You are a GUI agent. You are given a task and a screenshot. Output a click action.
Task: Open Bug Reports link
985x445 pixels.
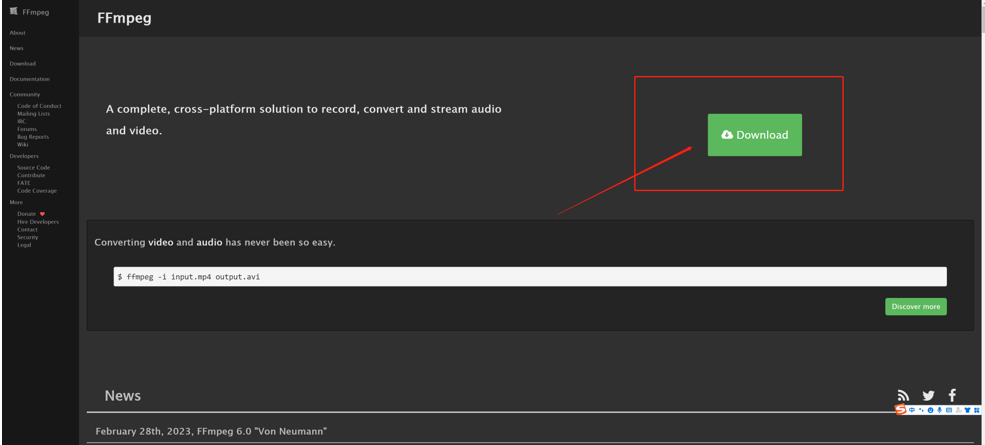point(33,136)
